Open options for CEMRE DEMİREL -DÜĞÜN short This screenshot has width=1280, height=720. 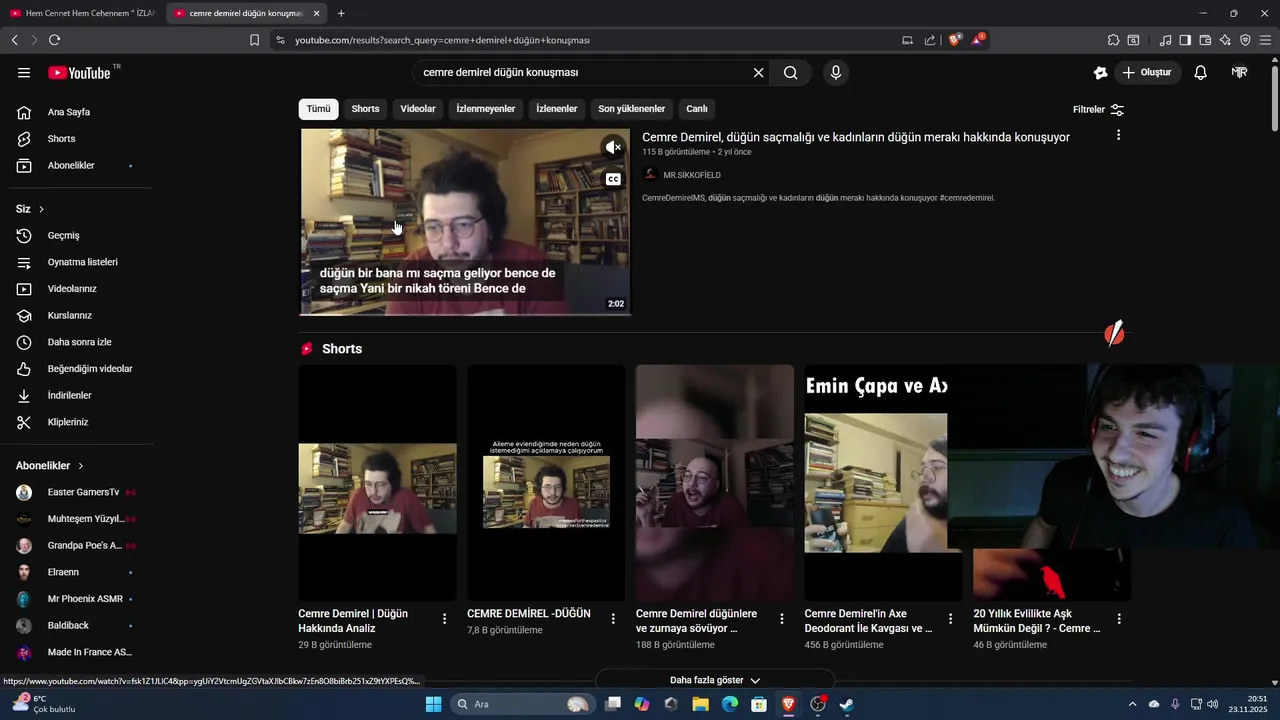(x=613, y=619)
